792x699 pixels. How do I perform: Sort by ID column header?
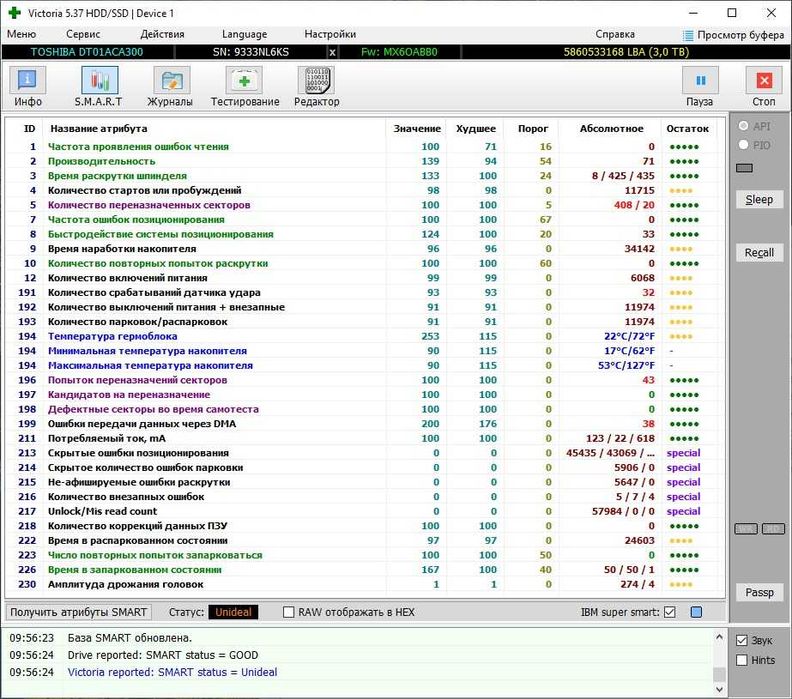(29, 129)
